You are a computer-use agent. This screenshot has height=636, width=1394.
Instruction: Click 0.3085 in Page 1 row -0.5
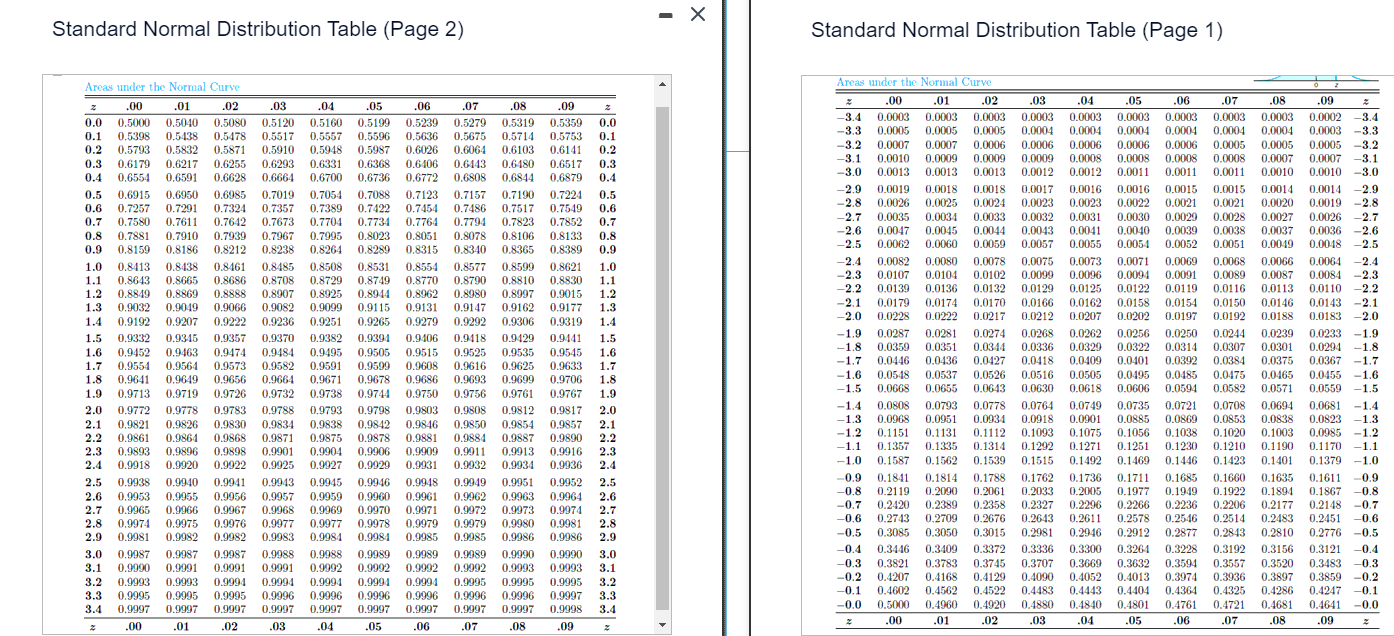pos(893,532)
